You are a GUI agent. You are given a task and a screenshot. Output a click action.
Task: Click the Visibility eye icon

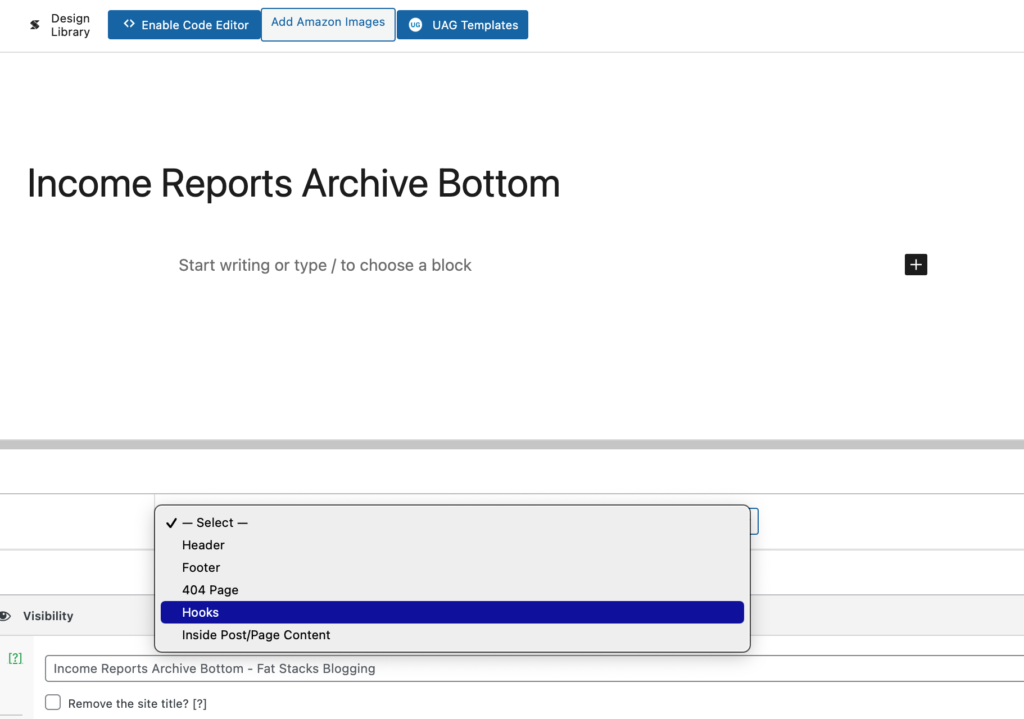[5, 616]
